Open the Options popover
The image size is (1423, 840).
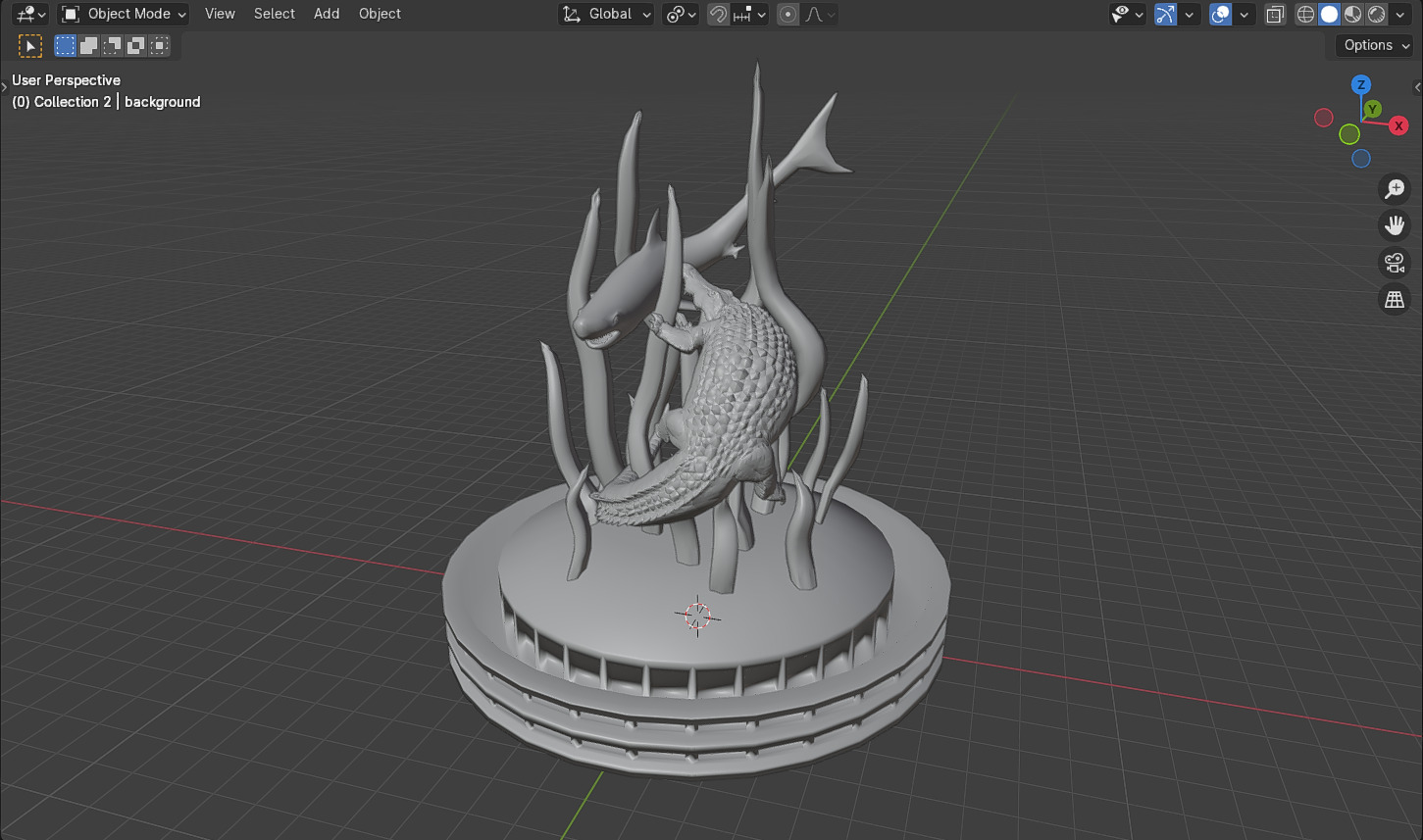tap(1374, 45)
